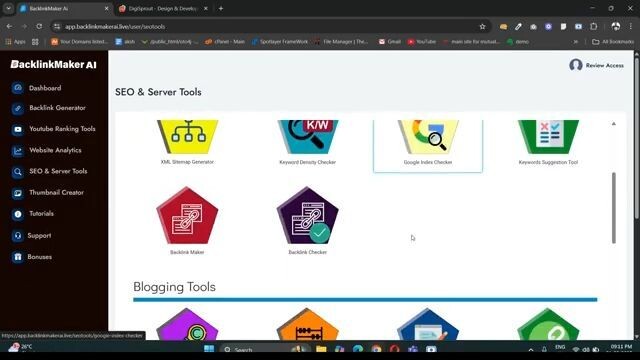Open the Thumbnail Creator menu item
Image resolution: width=640 pixels, height=360 pixels.
pyautogui.click(x=56, y=193)
